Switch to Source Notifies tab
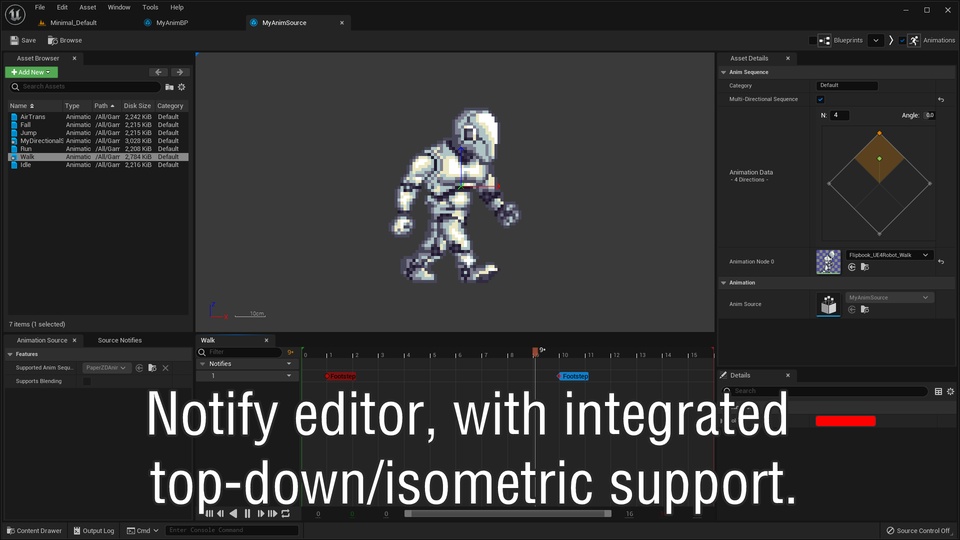Viewport: 960px width, 540px height. point(119,340)
